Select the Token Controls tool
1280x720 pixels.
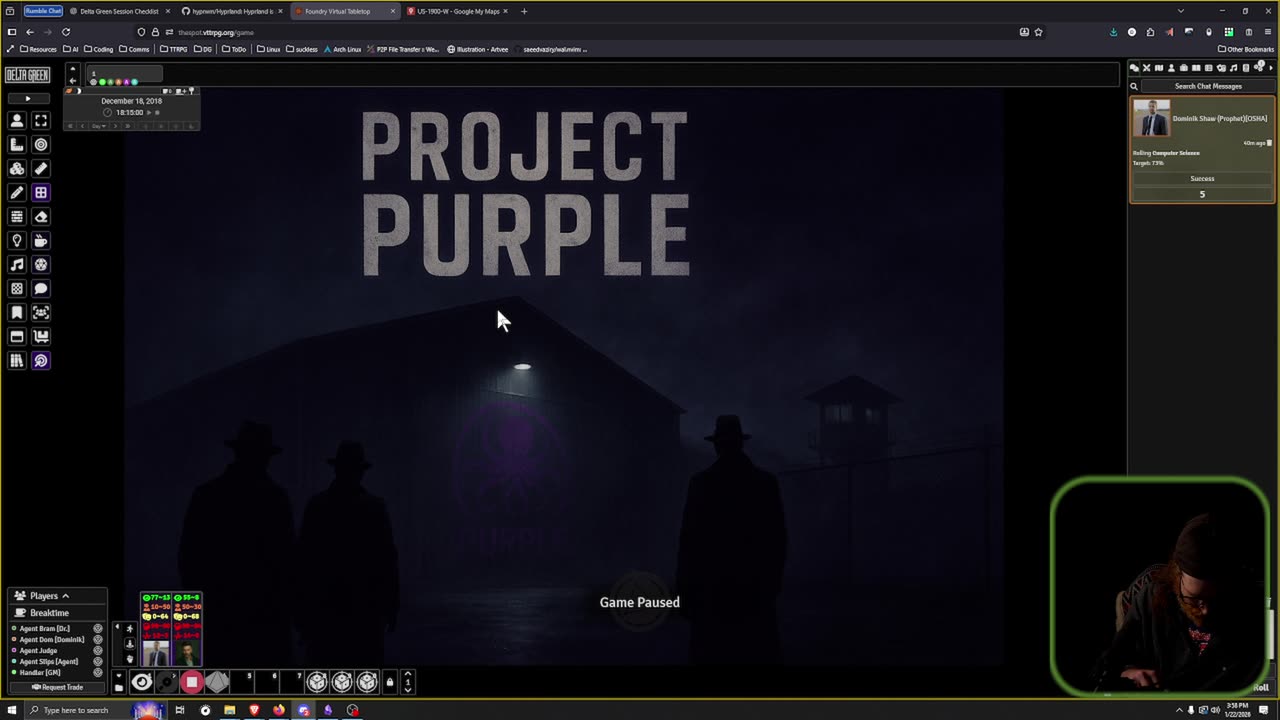point(17,121)
